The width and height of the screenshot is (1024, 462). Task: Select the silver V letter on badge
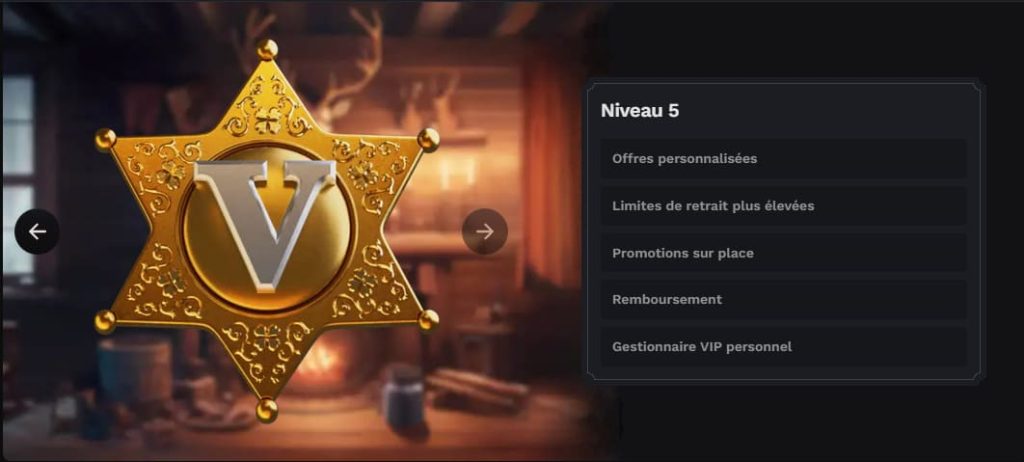[266, 224]
